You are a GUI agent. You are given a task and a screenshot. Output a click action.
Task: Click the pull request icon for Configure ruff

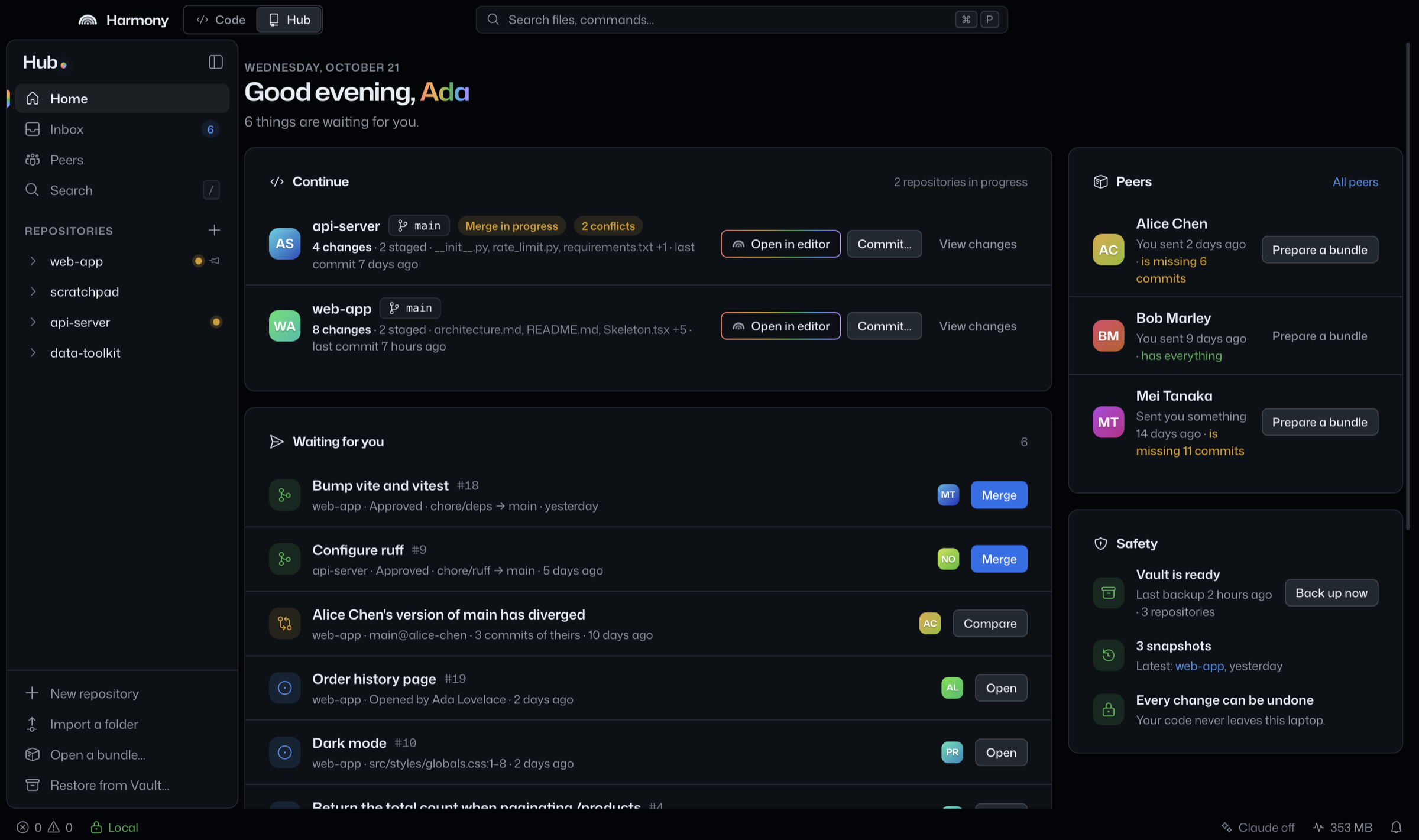point(284,559)
